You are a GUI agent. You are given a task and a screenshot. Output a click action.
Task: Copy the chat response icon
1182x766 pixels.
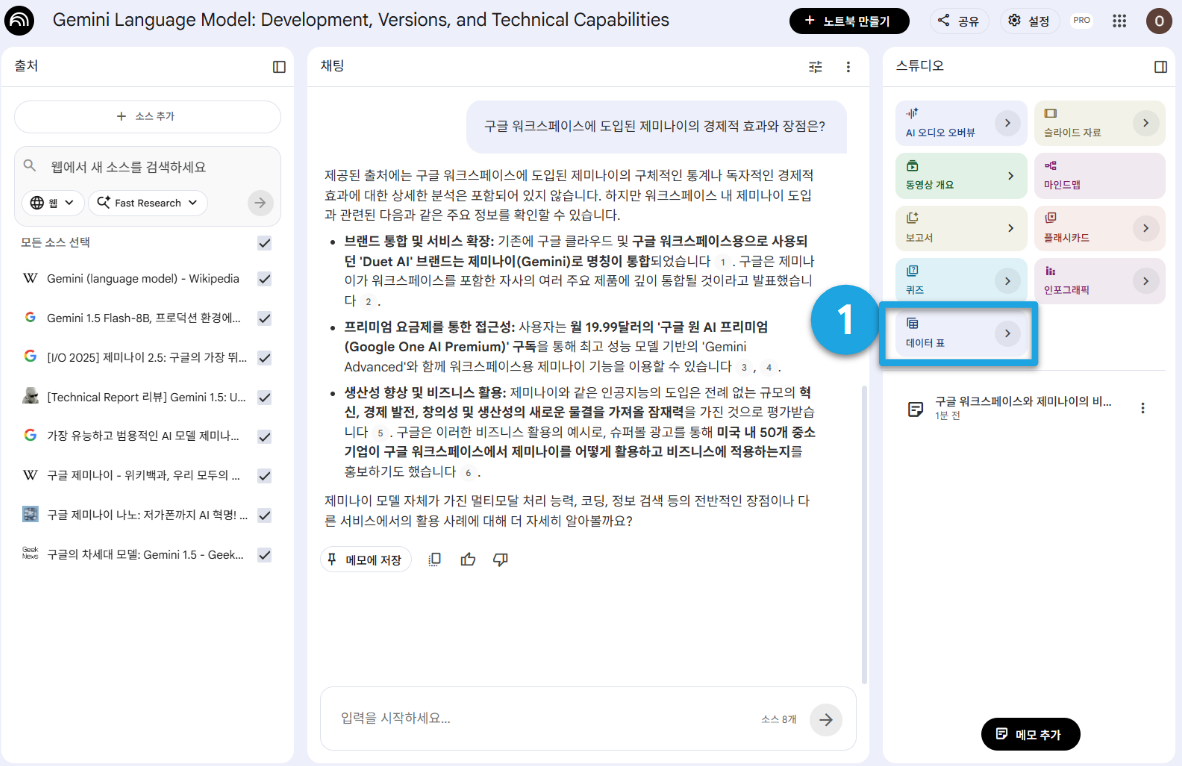[x=434, y=559]
